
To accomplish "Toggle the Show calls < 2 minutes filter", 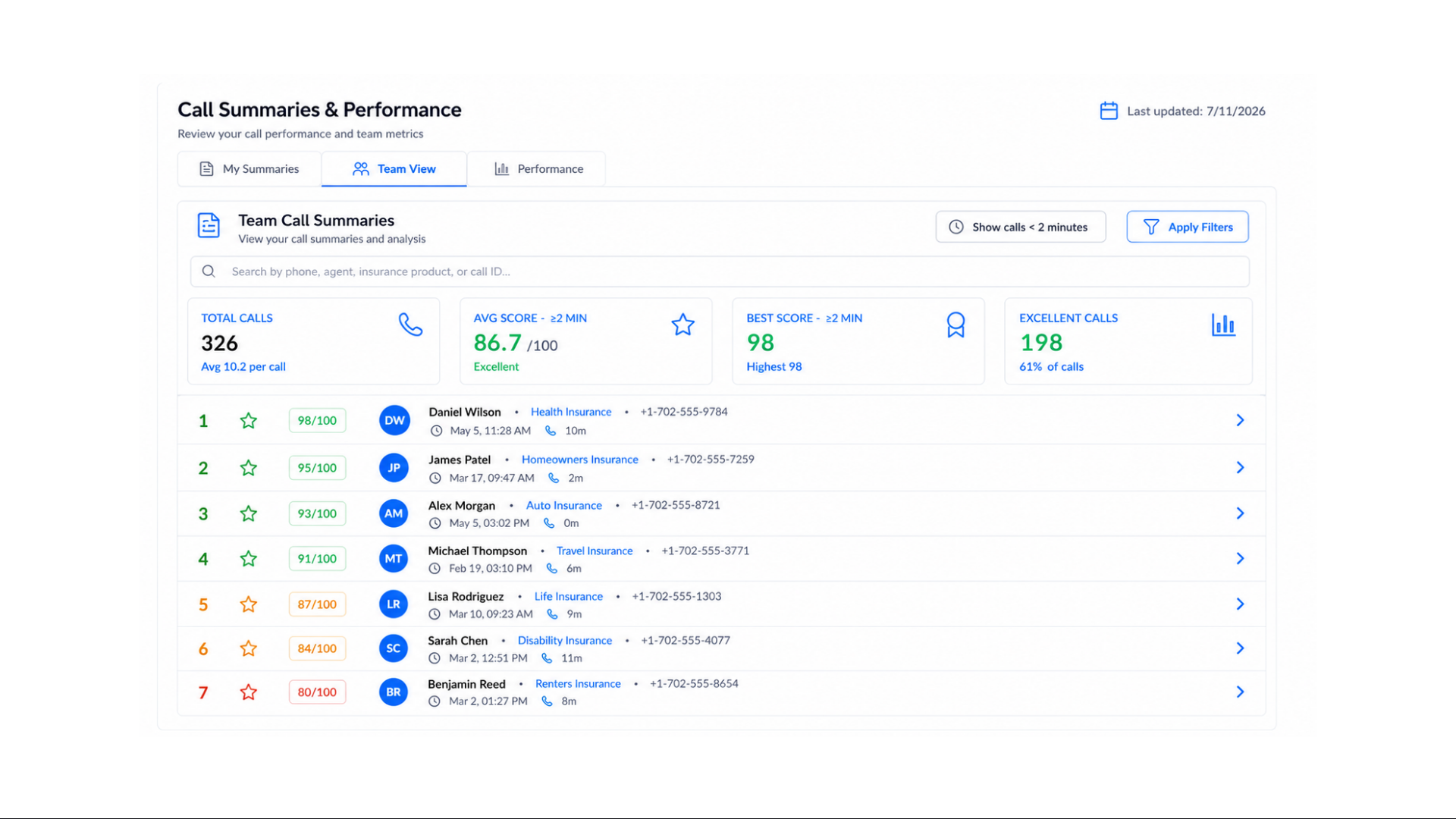I will 1021,227.
